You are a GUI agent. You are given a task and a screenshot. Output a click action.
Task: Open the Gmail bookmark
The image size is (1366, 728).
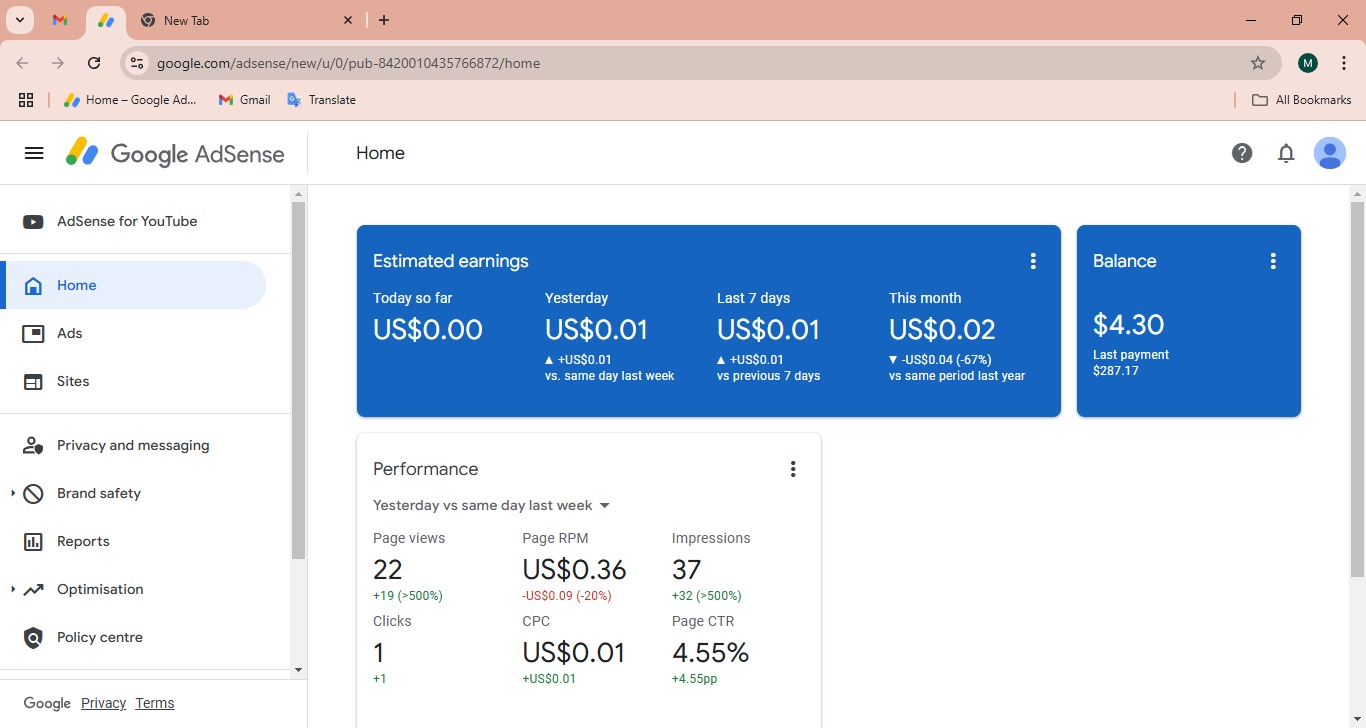pos(245,100)
